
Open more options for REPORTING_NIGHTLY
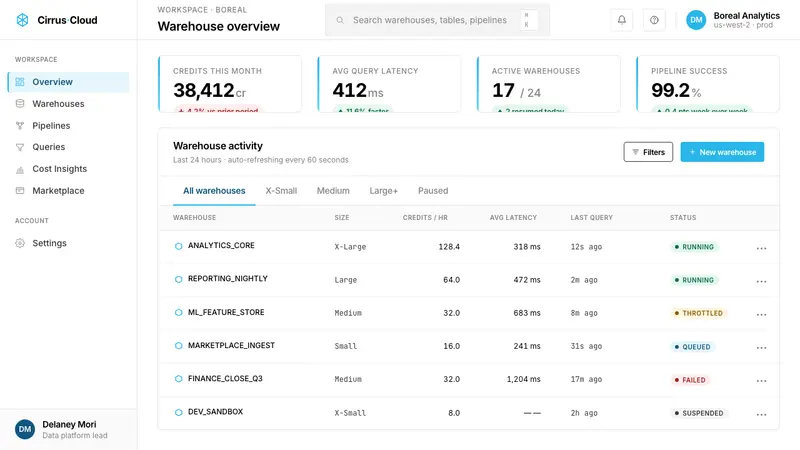pos(761,281)
